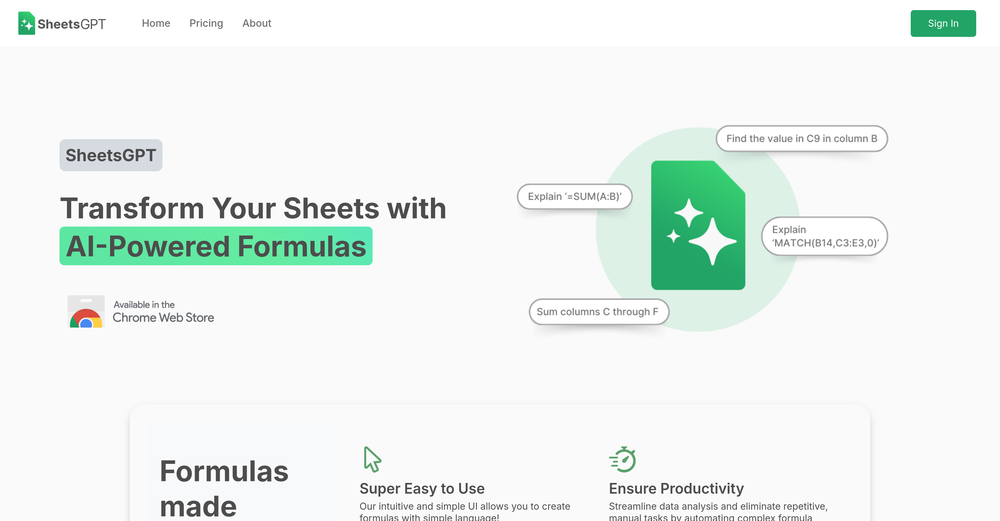Screen dimensions: 1000x521
Task: Click the 'Ensure Productivity' heading
Action: point(676,489)
